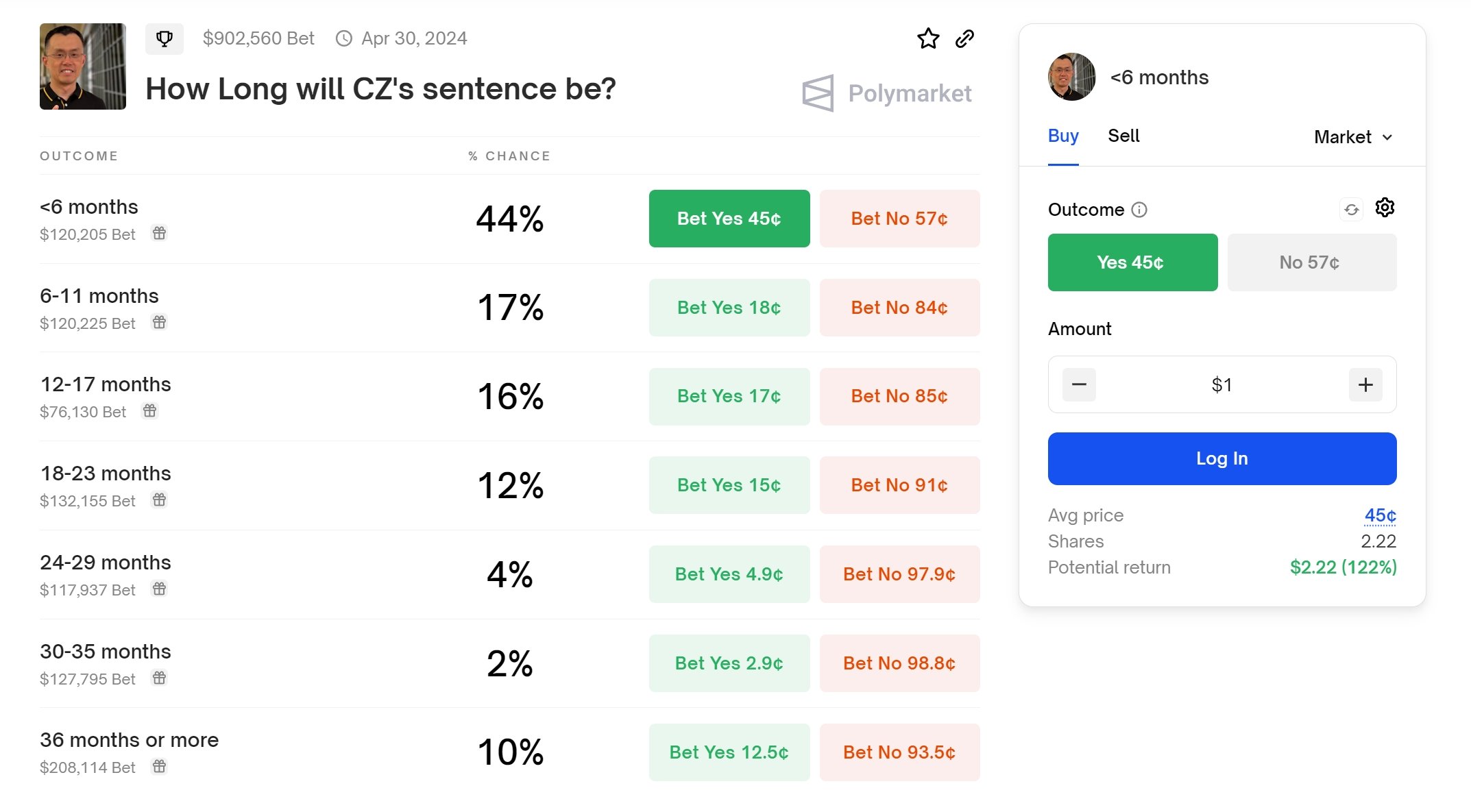Increase the amount with the plus button
Image resolution: width=1471 pixels, height=812 pixels.
tap(1365, 384)
